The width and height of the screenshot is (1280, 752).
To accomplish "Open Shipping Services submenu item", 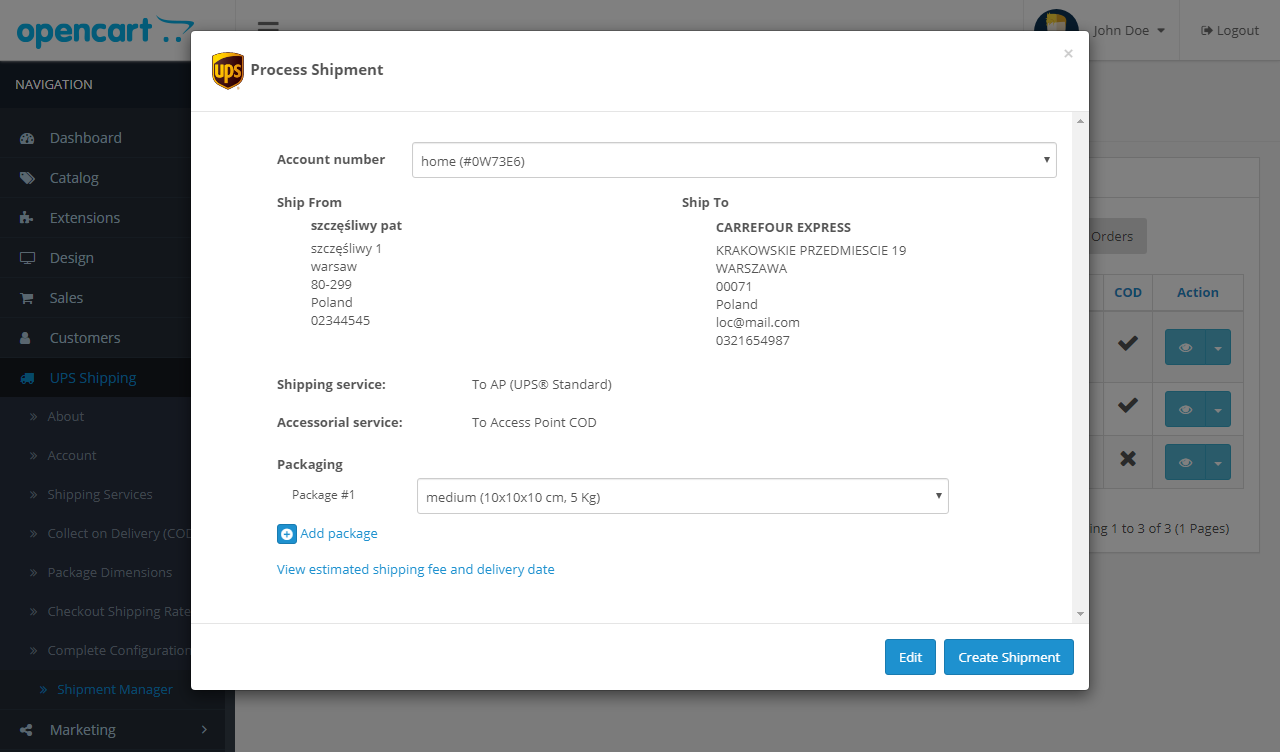I will point(100,494).
